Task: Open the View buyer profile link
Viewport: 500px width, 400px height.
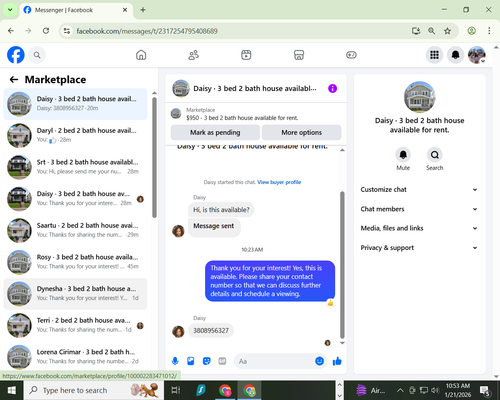Action: pyautogui.click(x=279, y=182)
